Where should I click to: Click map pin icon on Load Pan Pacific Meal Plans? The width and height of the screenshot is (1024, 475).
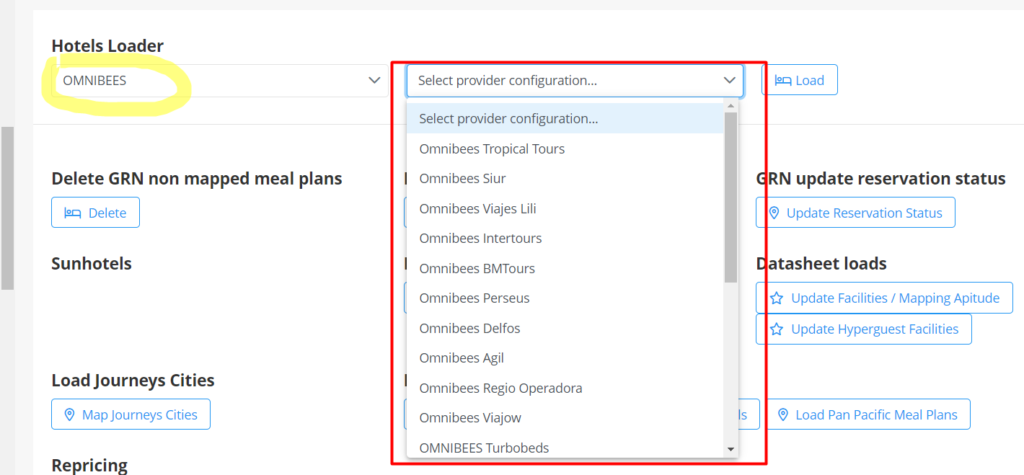tap(785, 415)
